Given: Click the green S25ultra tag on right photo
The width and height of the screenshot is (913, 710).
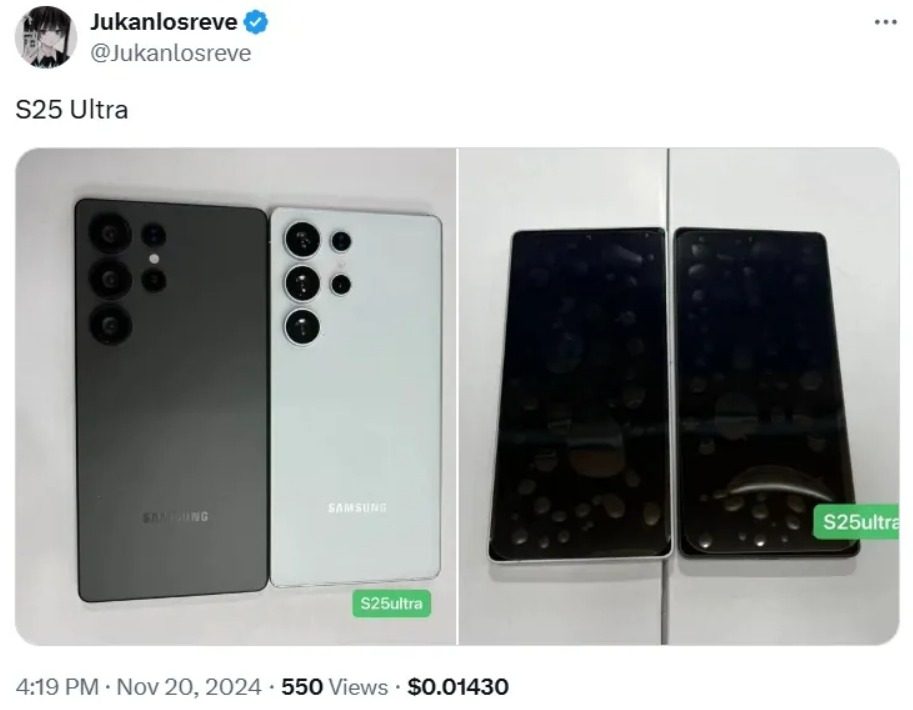Looking at the screenshot, I should tap(857, 521).
